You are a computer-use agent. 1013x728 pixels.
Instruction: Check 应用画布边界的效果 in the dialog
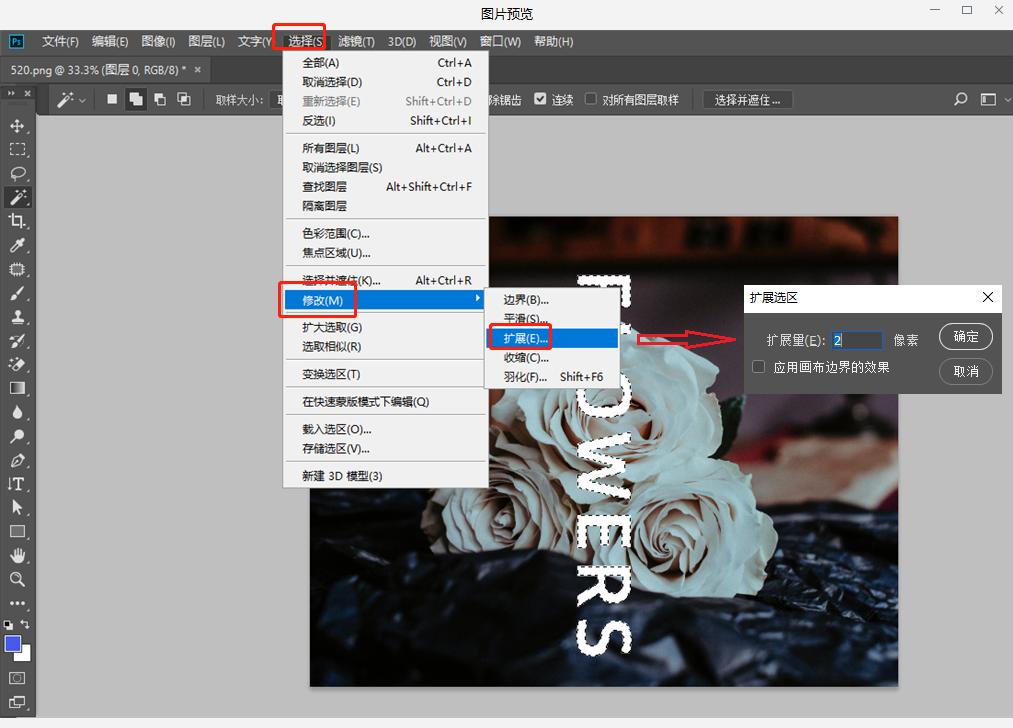(757, 366)
